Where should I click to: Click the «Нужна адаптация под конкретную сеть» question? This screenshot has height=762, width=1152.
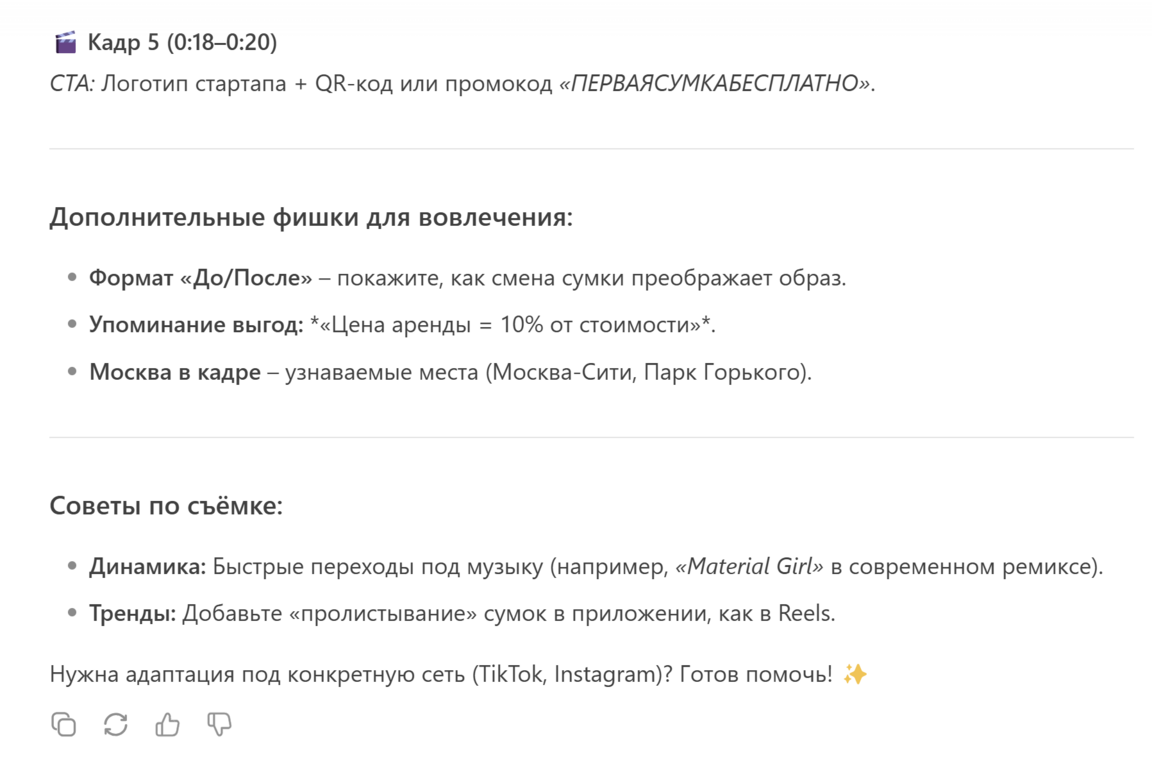258,674
